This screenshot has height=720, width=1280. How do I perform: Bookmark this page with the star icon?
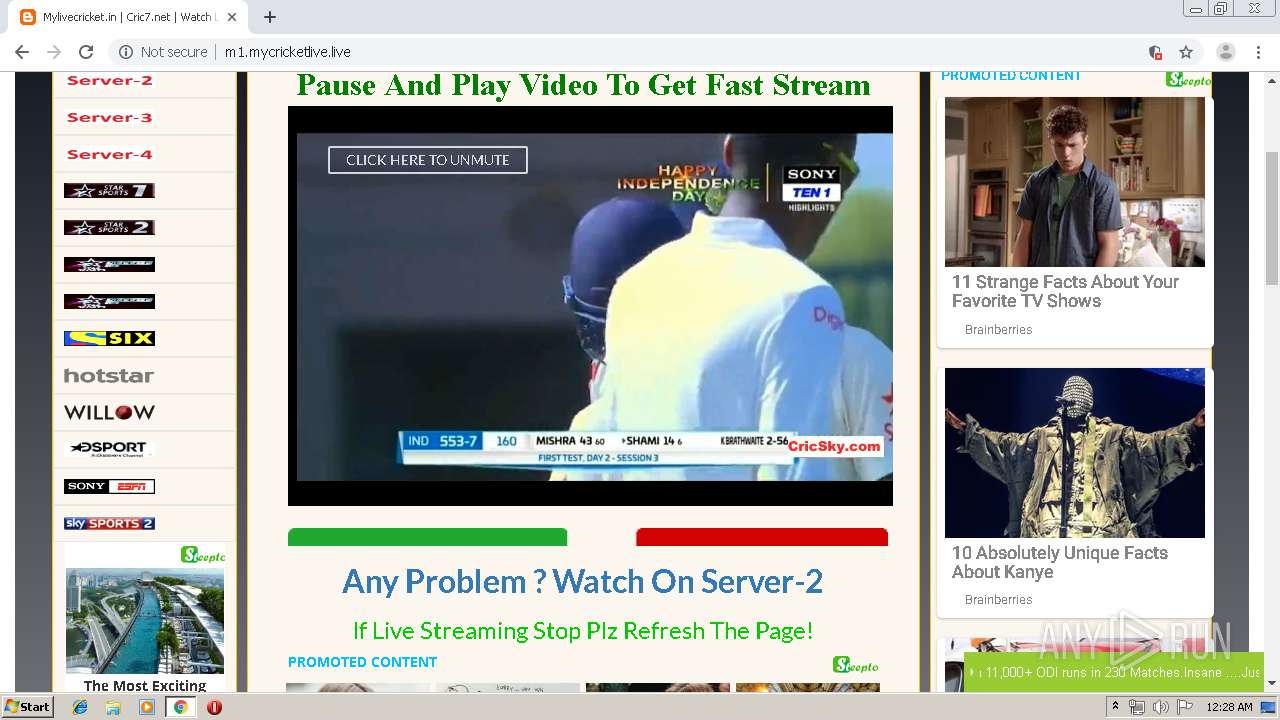point(1186,52)
